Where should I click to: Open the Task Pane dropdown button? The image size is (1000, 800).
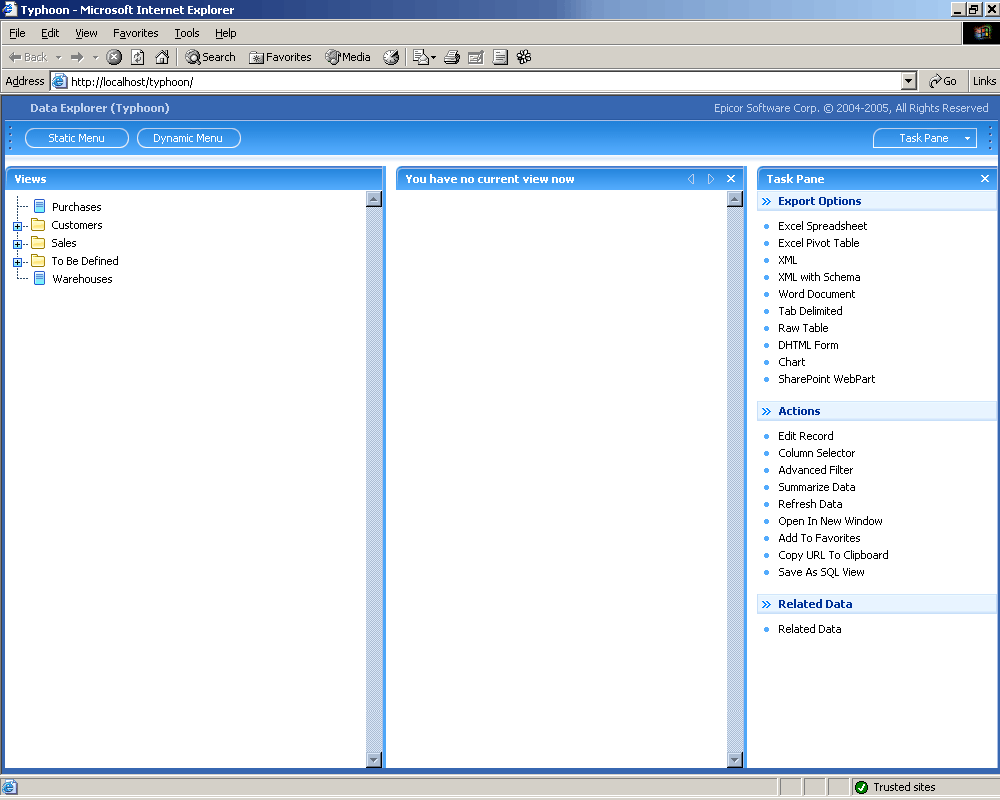click(x=925, y=138)
